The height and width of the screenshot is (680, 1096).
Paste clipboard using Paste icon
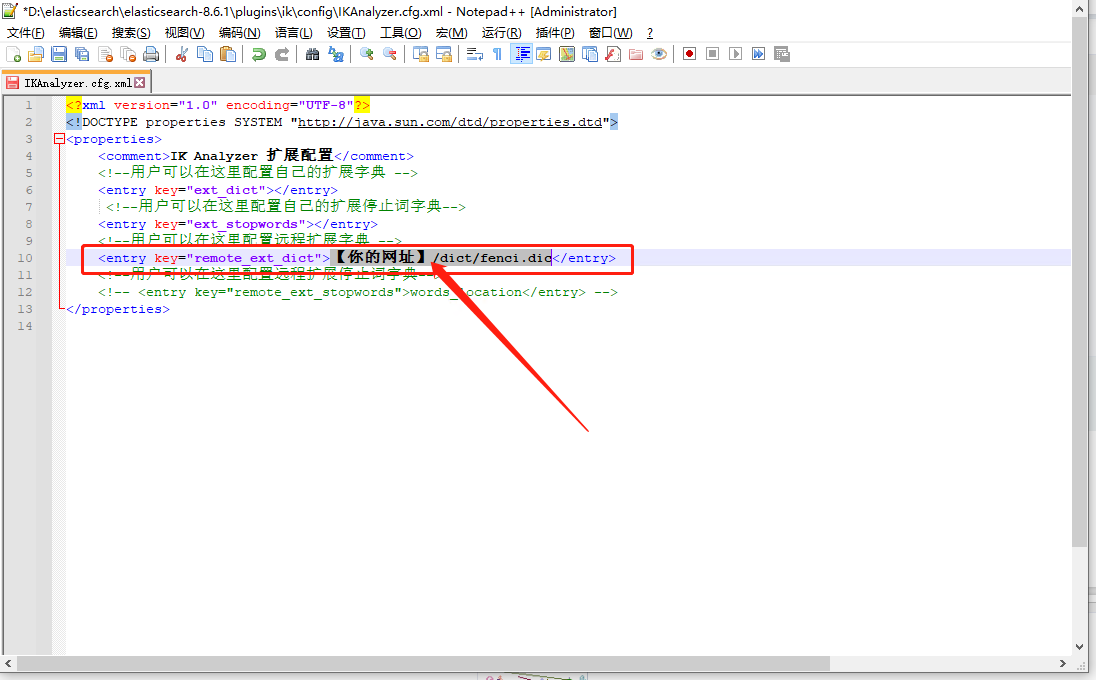tap(228, 55)
